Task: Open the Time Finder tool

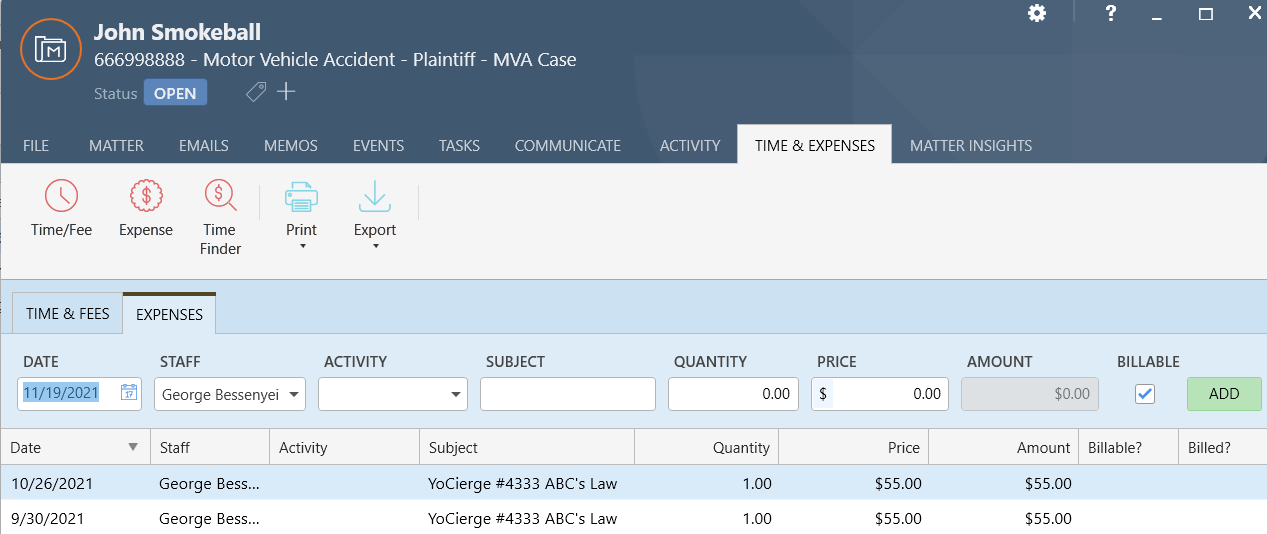Action: 220,196
